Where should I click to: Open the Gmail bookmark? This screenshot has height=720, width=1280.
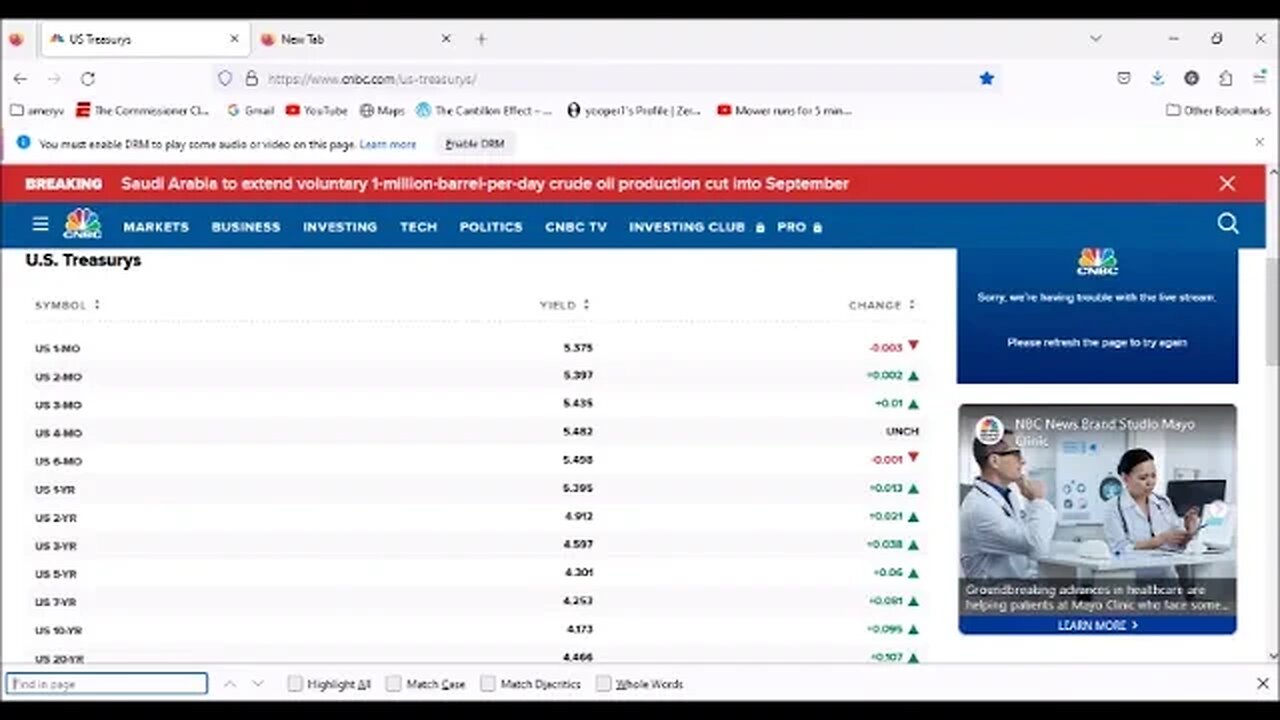click(x=250, y=110)
